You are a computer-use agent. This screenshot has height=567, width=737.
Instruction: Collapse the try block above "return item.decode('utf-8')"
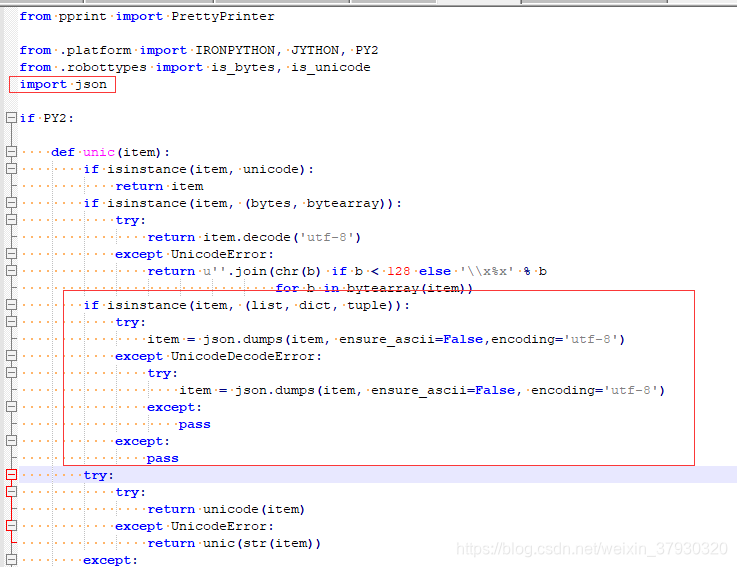[11, 220]
